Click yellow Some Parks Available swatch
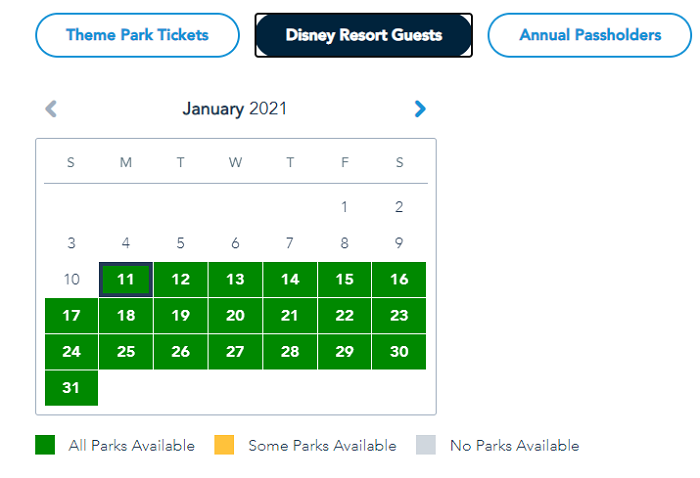 224,445
